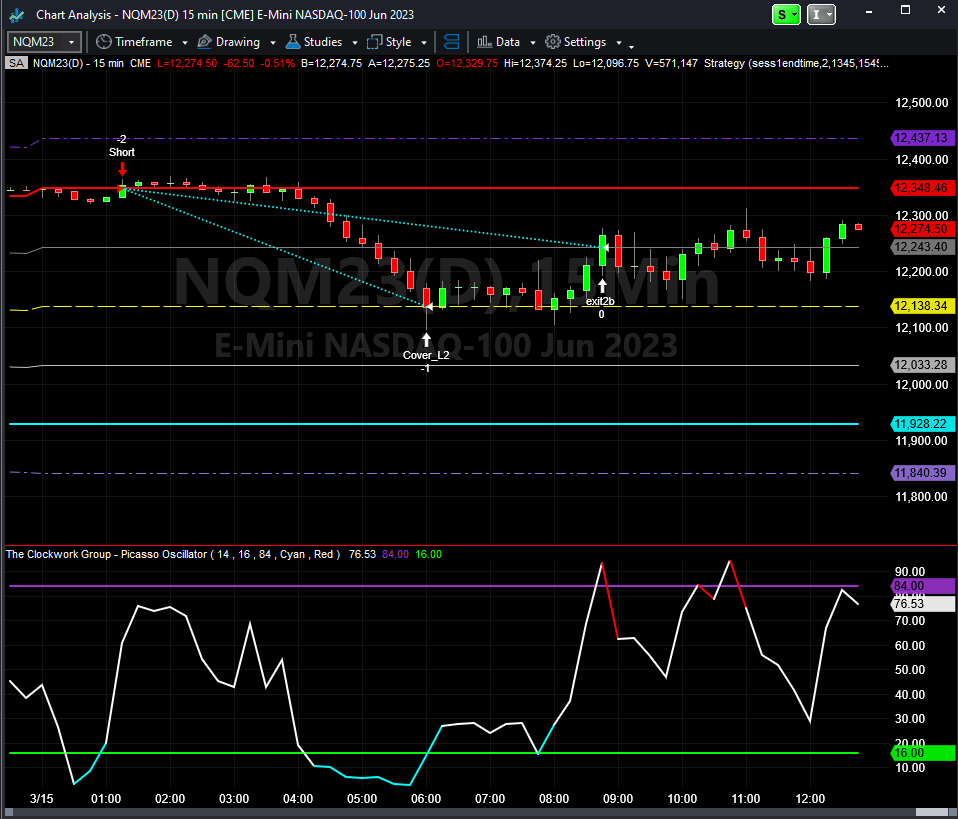
Task: Click the Picasso Oscillator study title
Action: click(x=173, y=554)
